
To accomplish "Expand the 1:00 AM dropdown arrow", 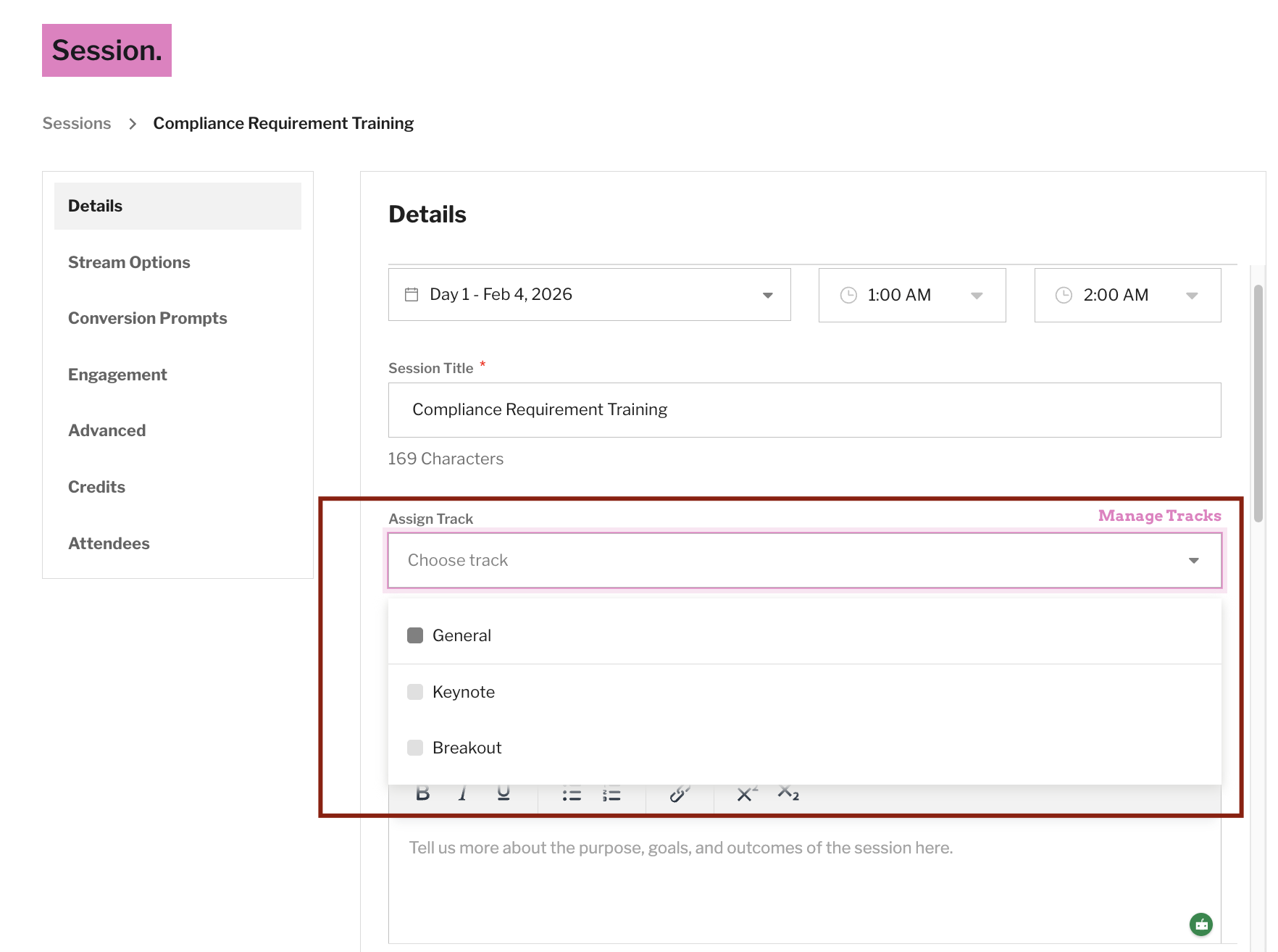I will click(977, 296).
